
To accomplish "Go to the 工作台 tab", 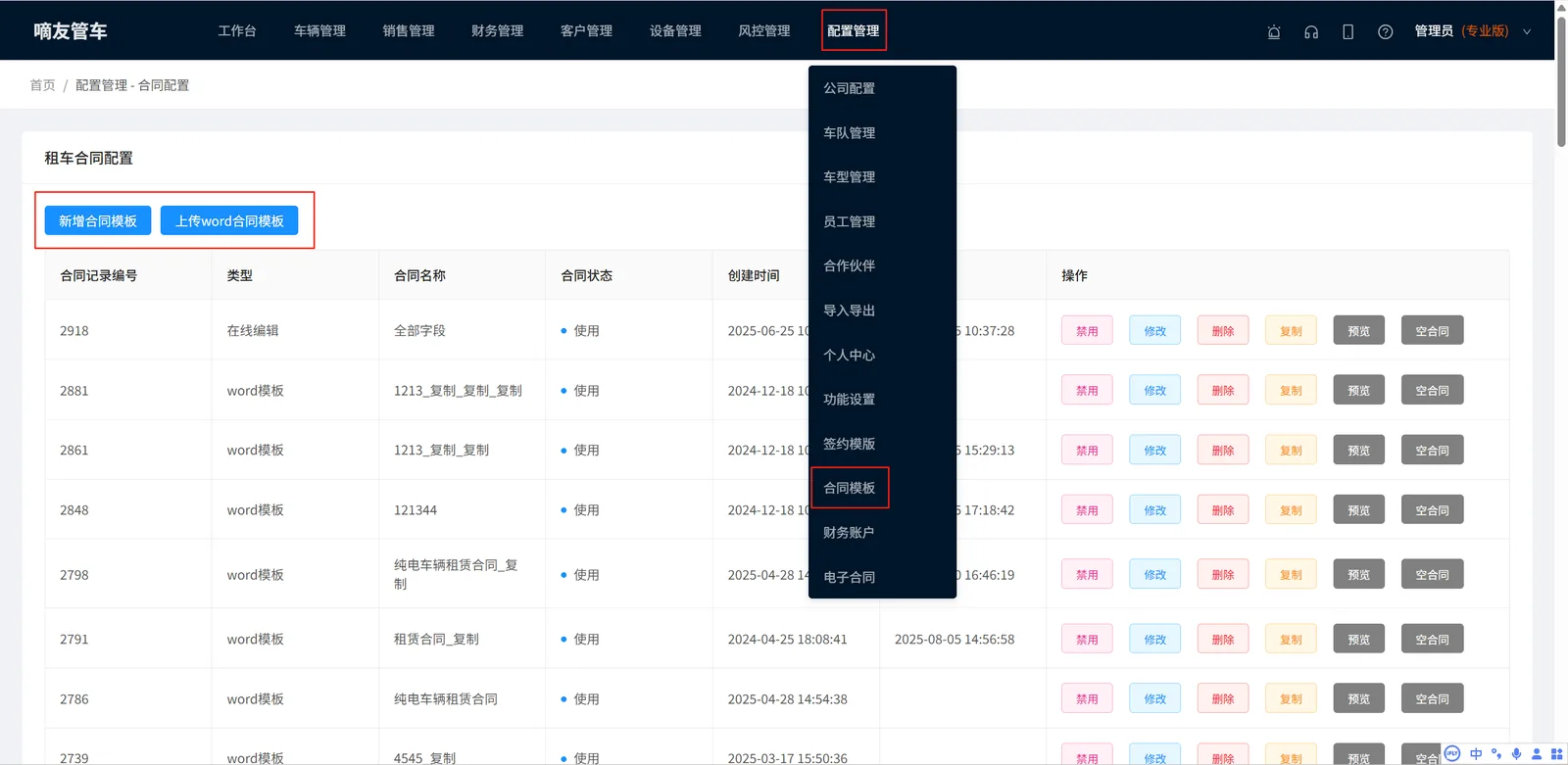I will coord(237,30).
